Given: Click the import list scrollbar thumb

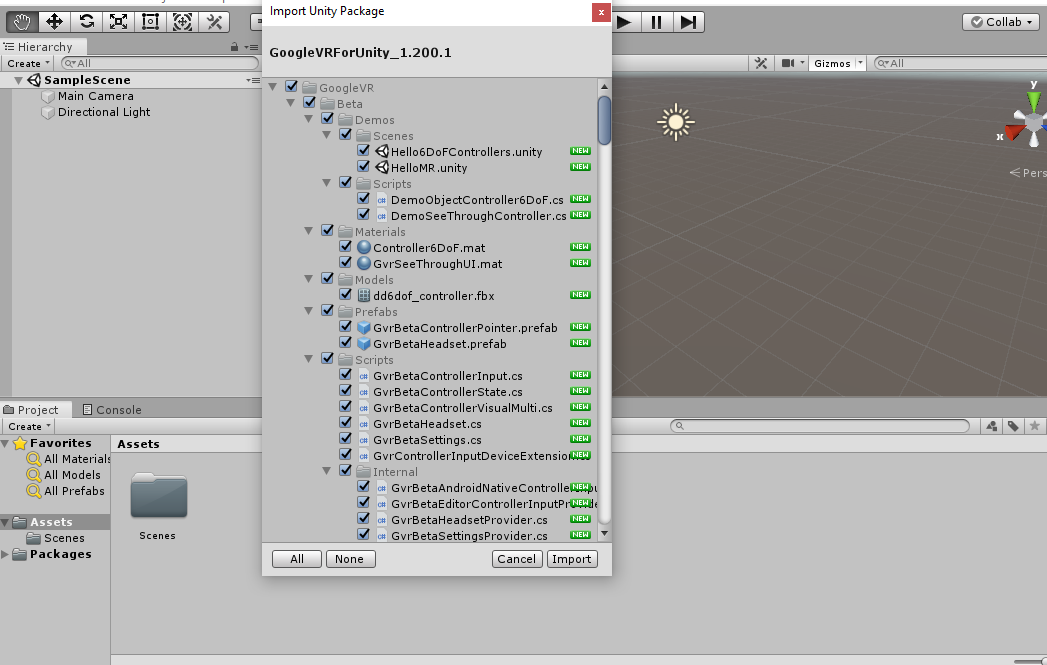Looking at the screenshot, I should pos(604,121).
